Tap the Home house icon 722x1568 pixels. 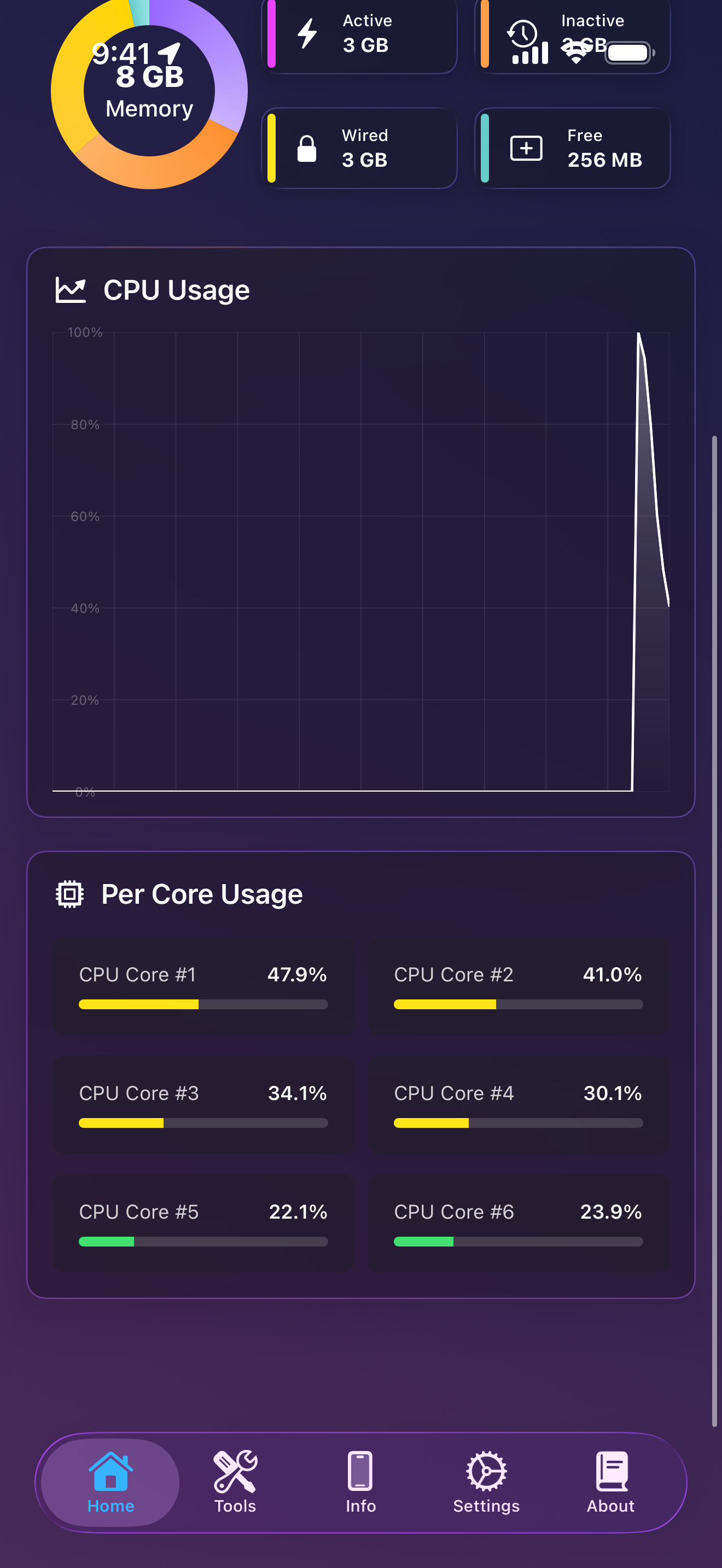[110, 1471]
